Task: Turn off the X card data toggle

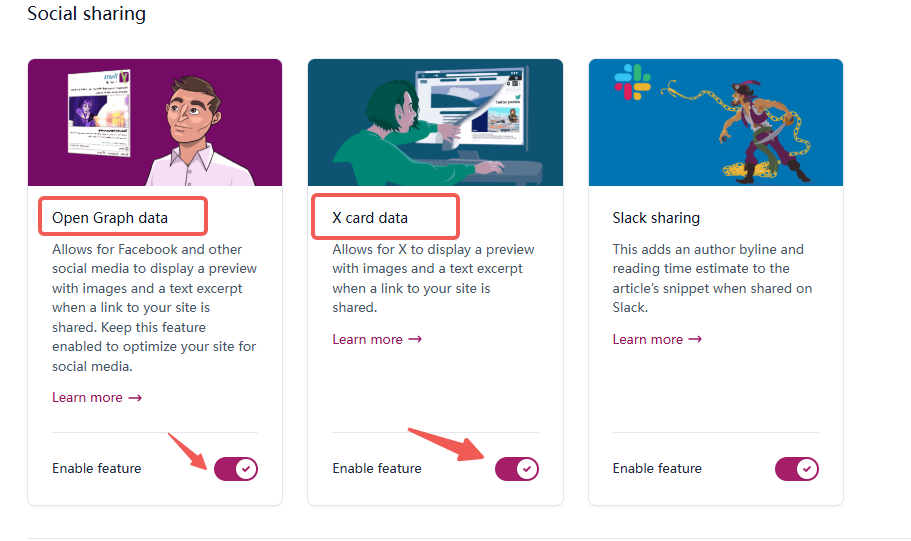Action: pos(516,468)
